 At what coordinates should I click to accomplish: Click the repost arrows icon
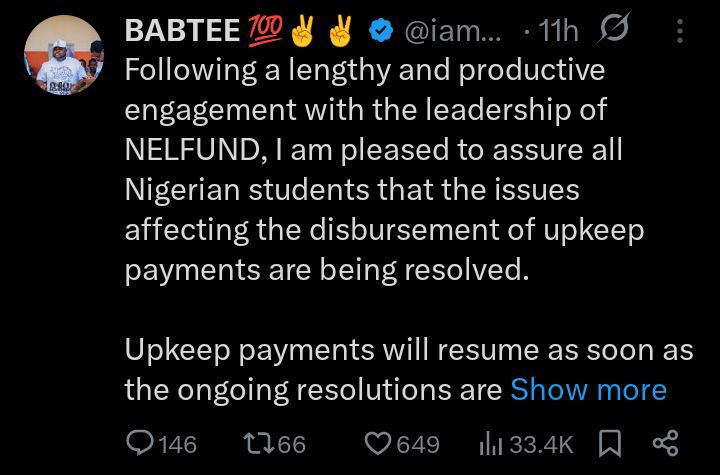(259, 444)
